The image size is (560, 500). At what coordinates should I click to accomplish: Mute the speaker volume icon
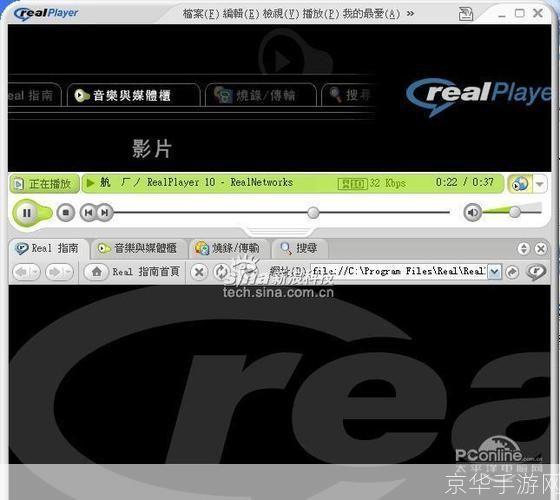[x=472, y=212]
